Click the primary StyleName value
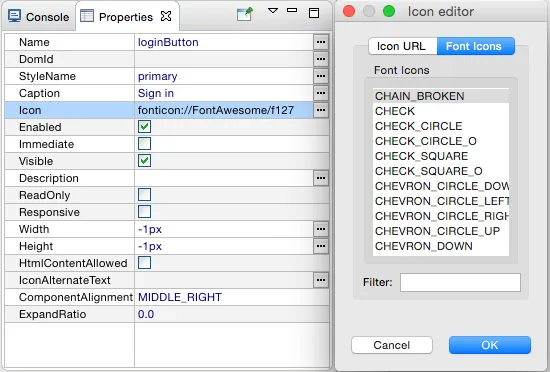This screenshot has height=372, width=550. tap(157, 76)
